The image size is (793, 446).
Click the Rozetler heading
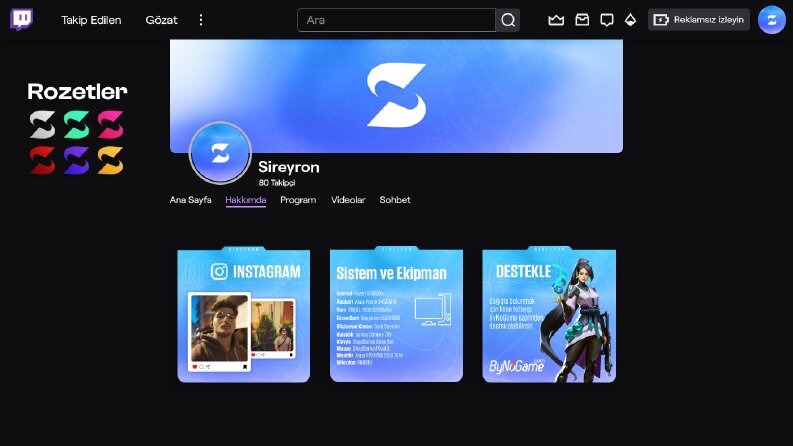pos(77,92)
